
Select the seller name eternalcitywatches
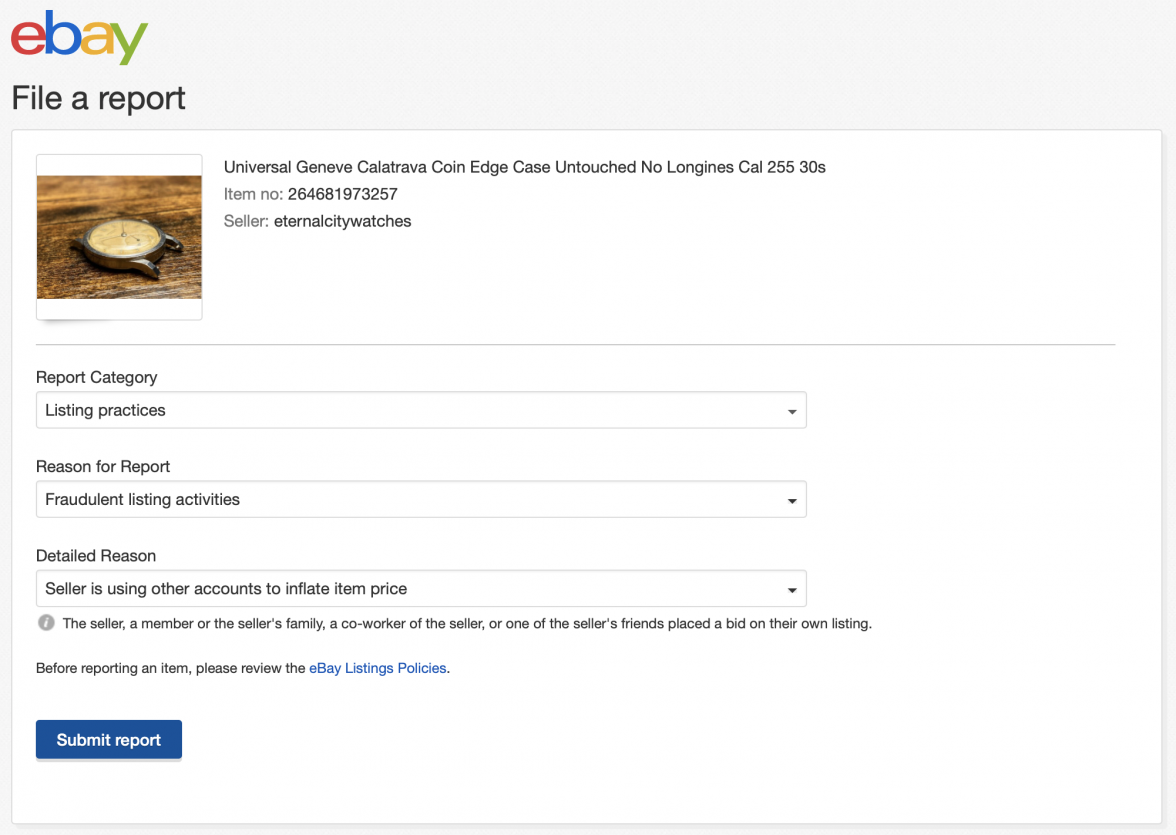coord(342,221)
